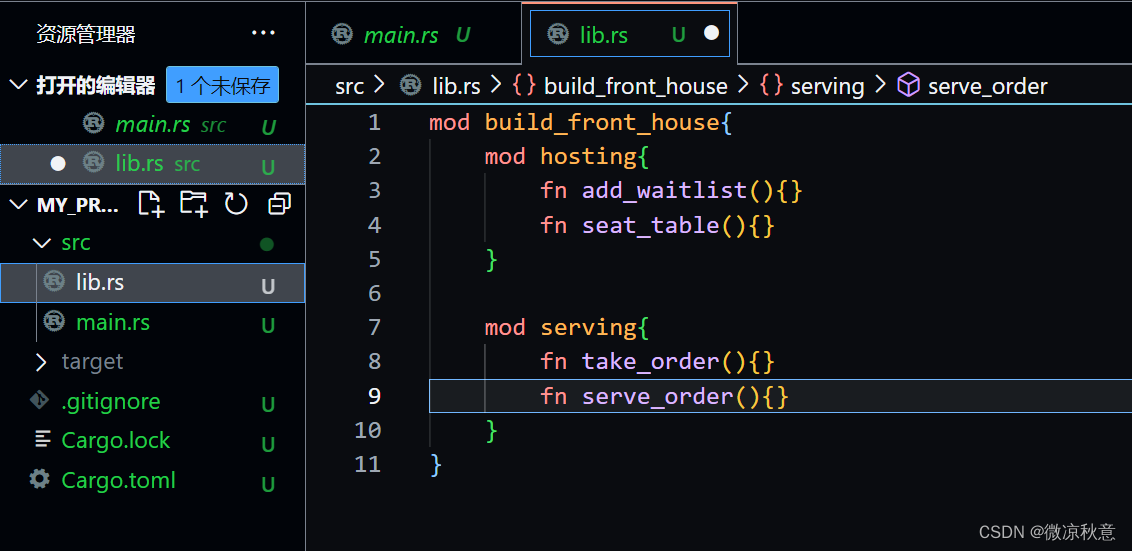The image size is (1132, 551).
Task: Select the lib.rs editor tab
Action: coord(630,33)
